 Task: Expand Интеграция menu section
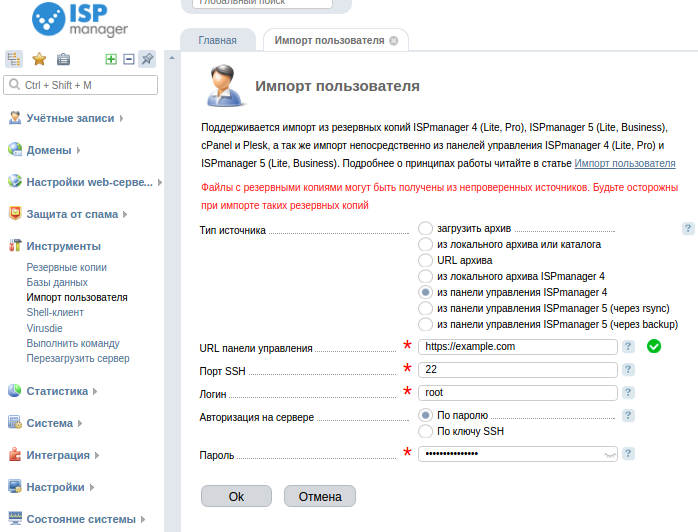97,455
